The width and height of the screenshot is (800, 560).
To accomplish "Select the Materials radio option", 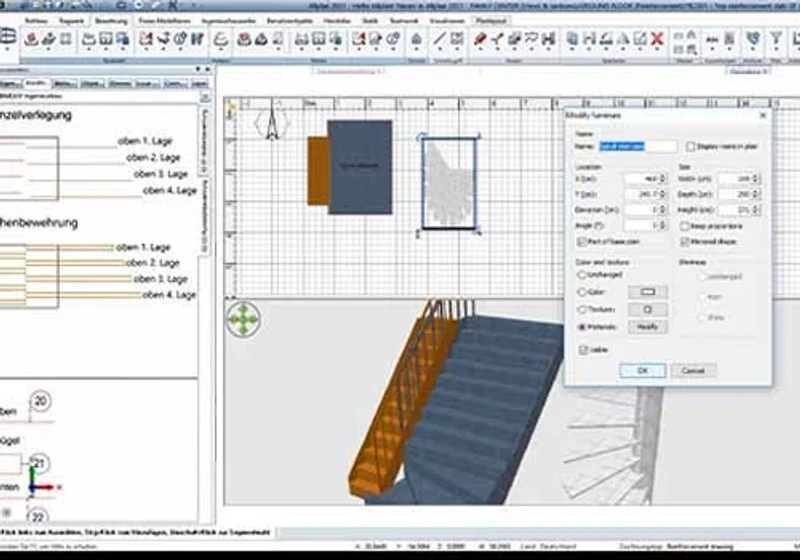I will point(581,327).
